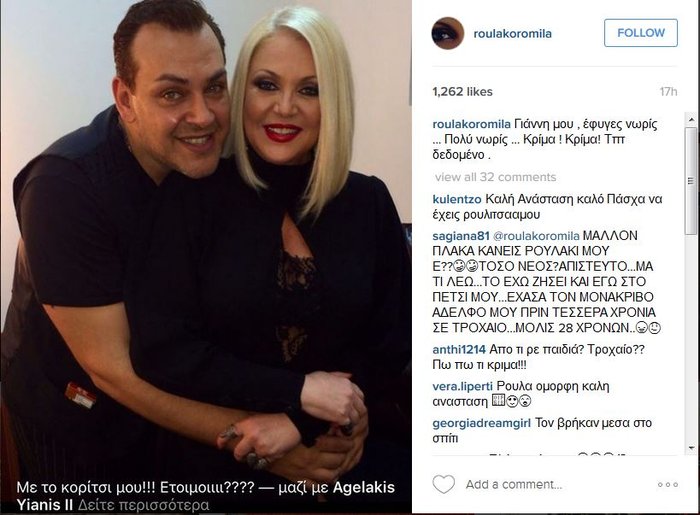Viewport: 700px width, 515px height.
Task: Open vera.liperti commenter profile
Action: 462,386
